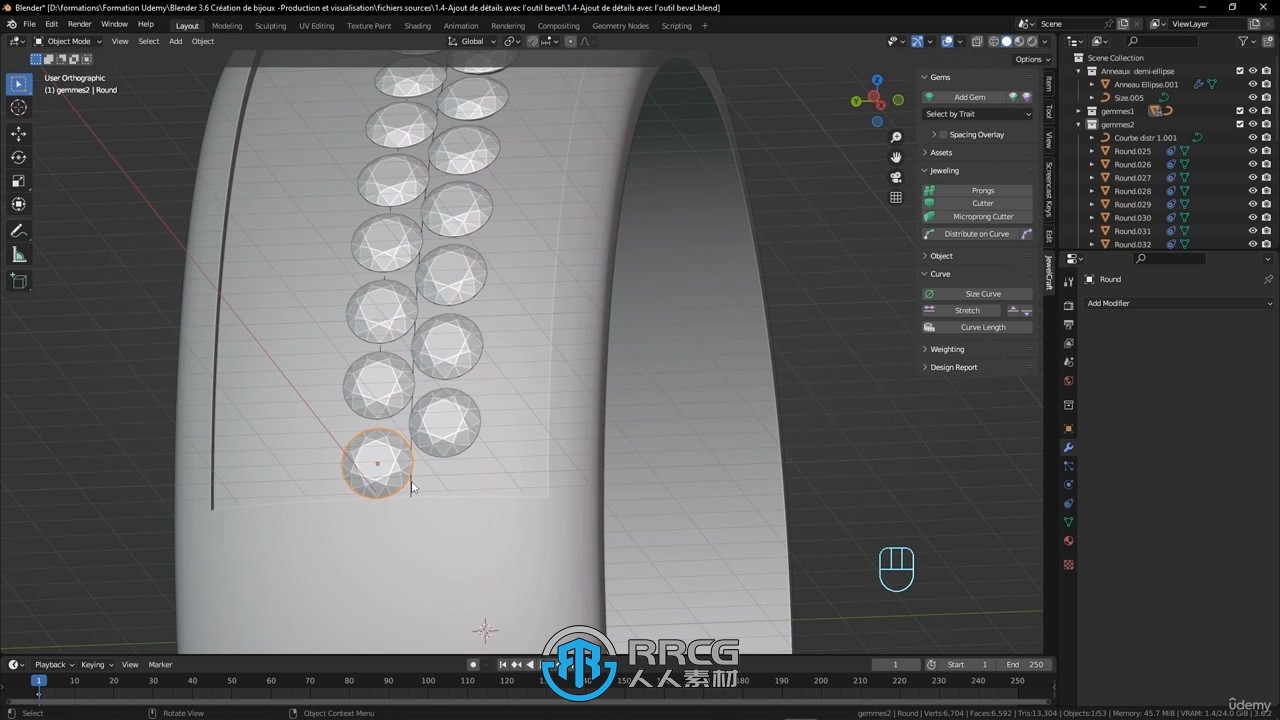This screenshot has width=1280, height=720.
Task: Enable the Spacing Overlay checkbox
Action: [x=943, y=135]
